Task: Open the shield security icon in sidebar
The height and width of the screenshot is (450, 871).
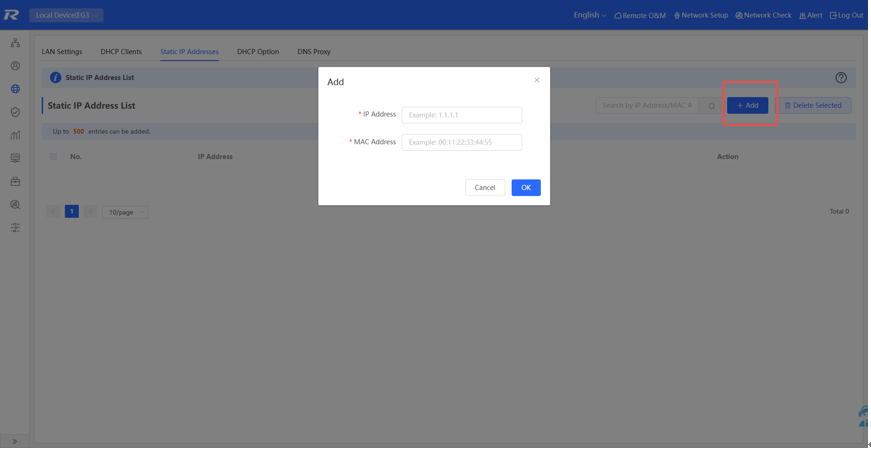Action: 15,112
